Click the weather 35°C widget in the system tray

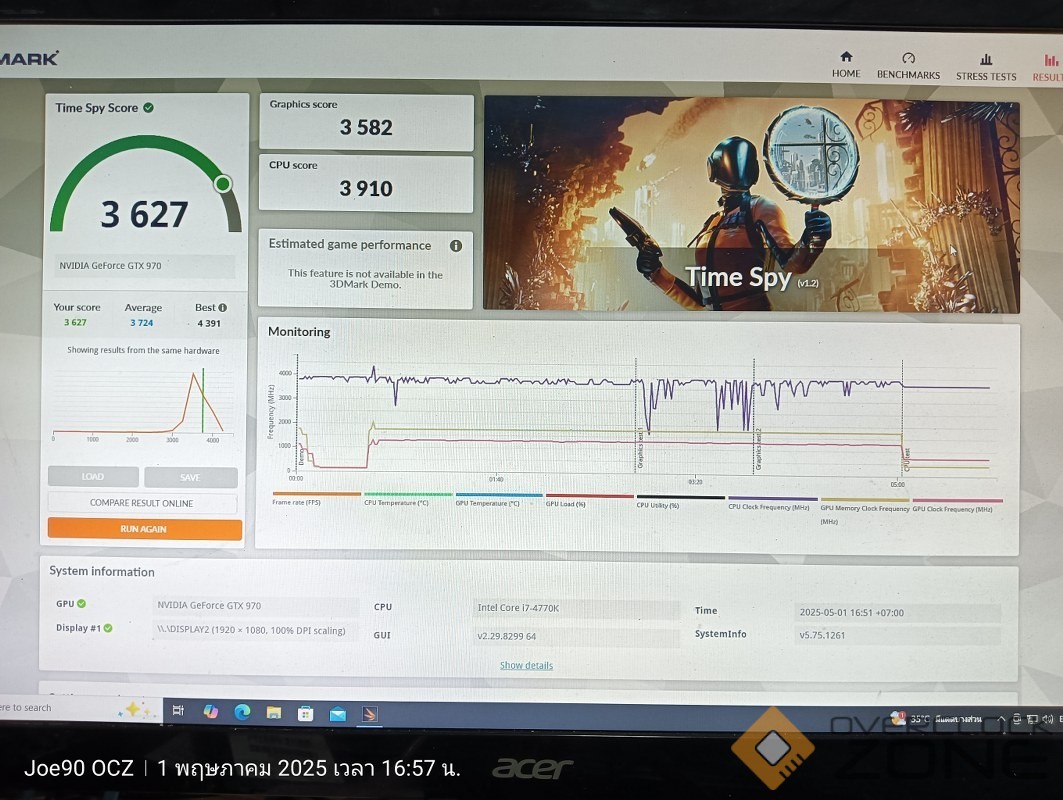(937, 719)
